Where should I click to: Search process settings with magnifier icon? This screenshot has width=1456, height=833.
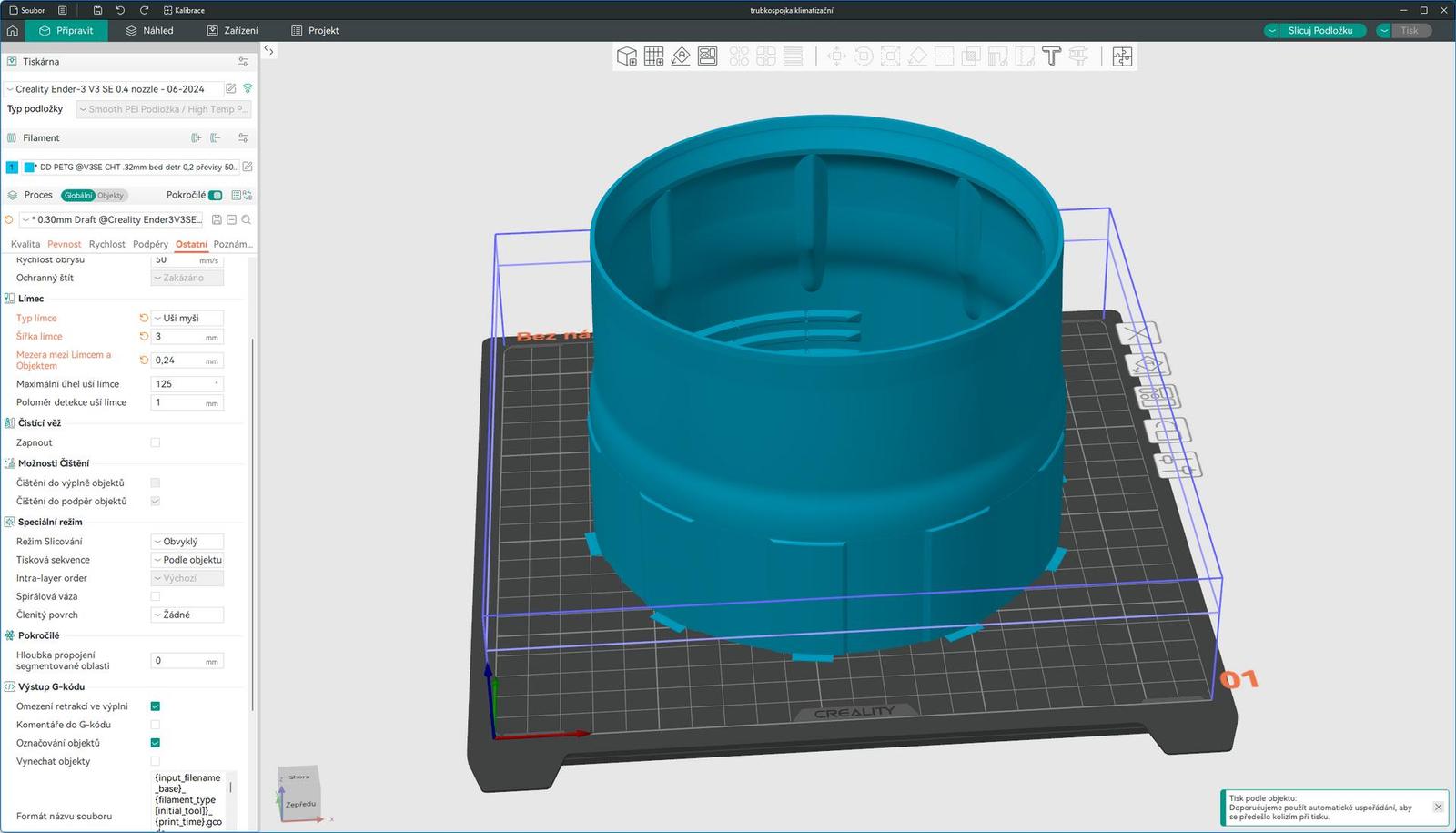click(246, 219)
